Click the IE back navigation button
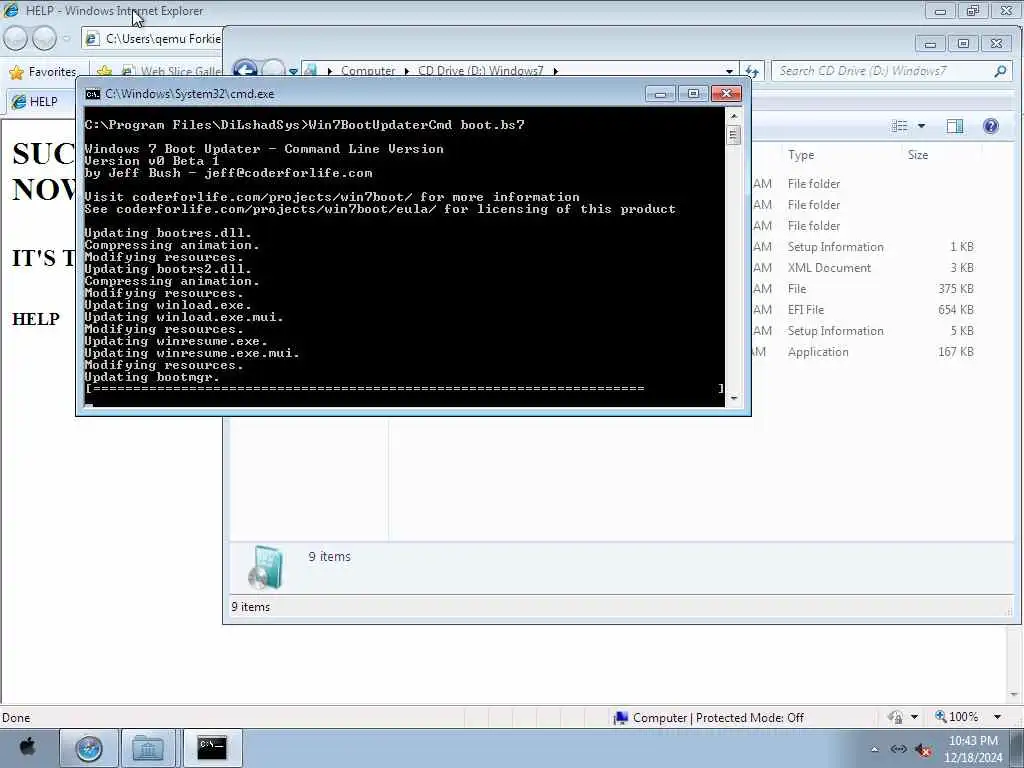 15,39
